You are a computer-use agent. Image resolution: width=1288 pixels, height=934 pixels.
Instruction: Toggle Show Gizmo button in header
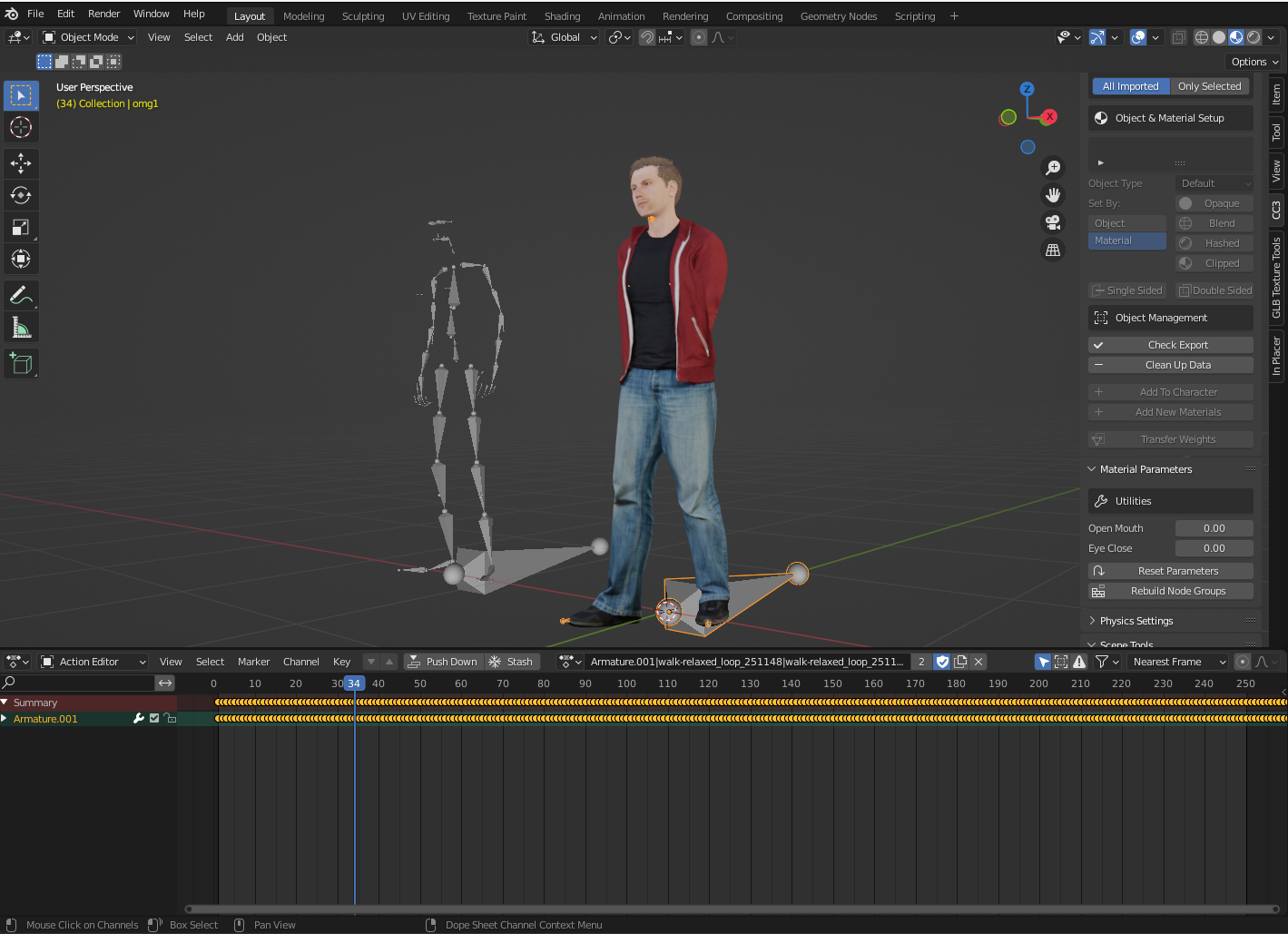click(x=1097, y=37)
